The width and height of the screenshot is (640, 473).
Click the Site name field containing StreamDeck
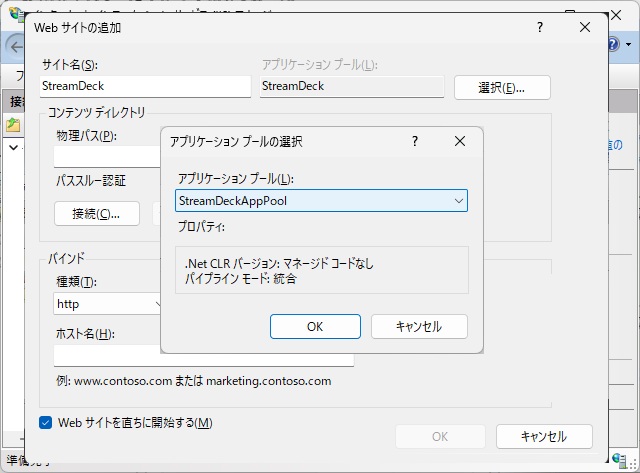click(x=145, y=86)
